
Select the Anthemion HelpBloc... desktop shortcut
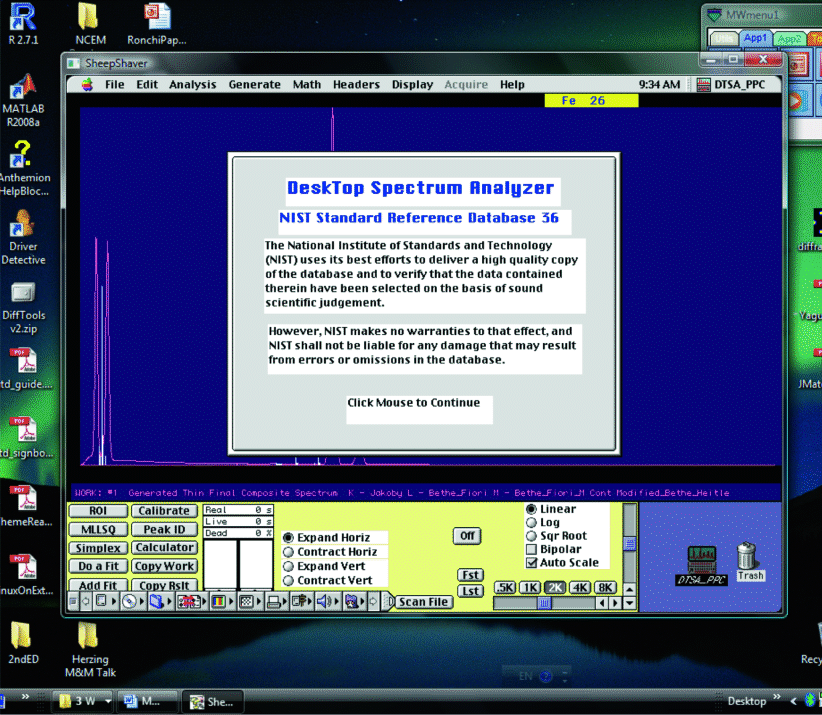pyautogui.click(x=24, y=169)
